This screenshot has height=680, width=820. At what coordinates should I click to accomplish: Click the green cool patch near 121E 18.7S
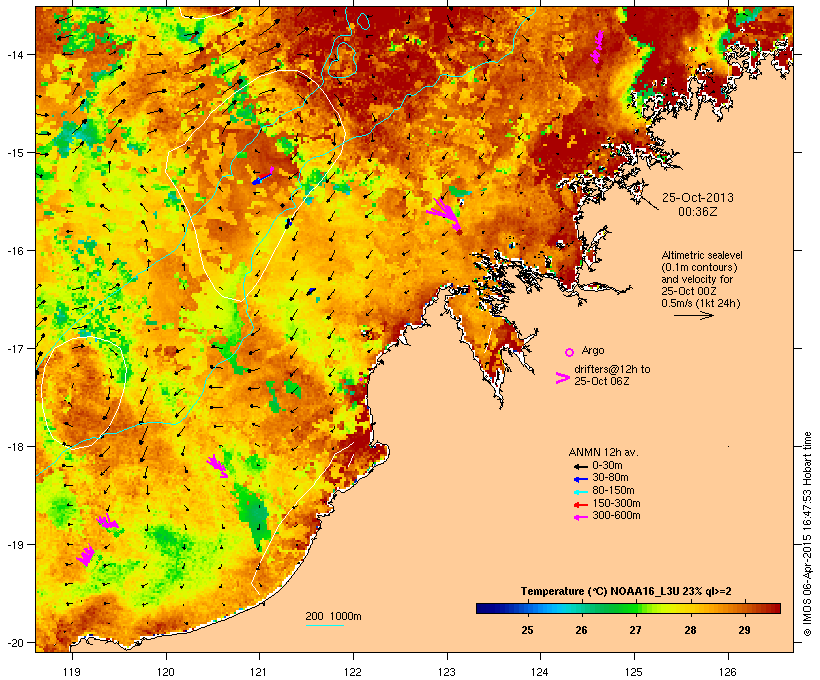[x=252, y=515]
